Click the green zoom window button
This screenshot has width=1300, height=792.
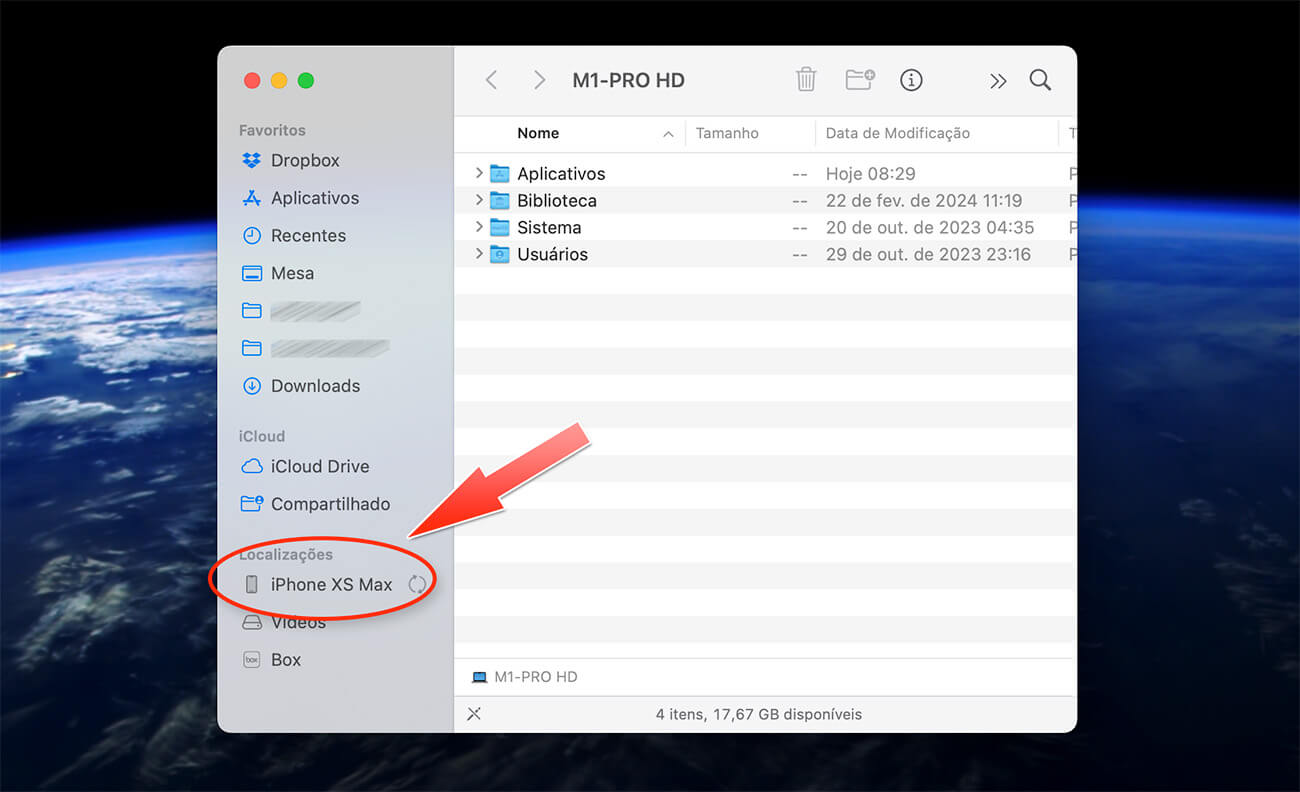point(306,80)
